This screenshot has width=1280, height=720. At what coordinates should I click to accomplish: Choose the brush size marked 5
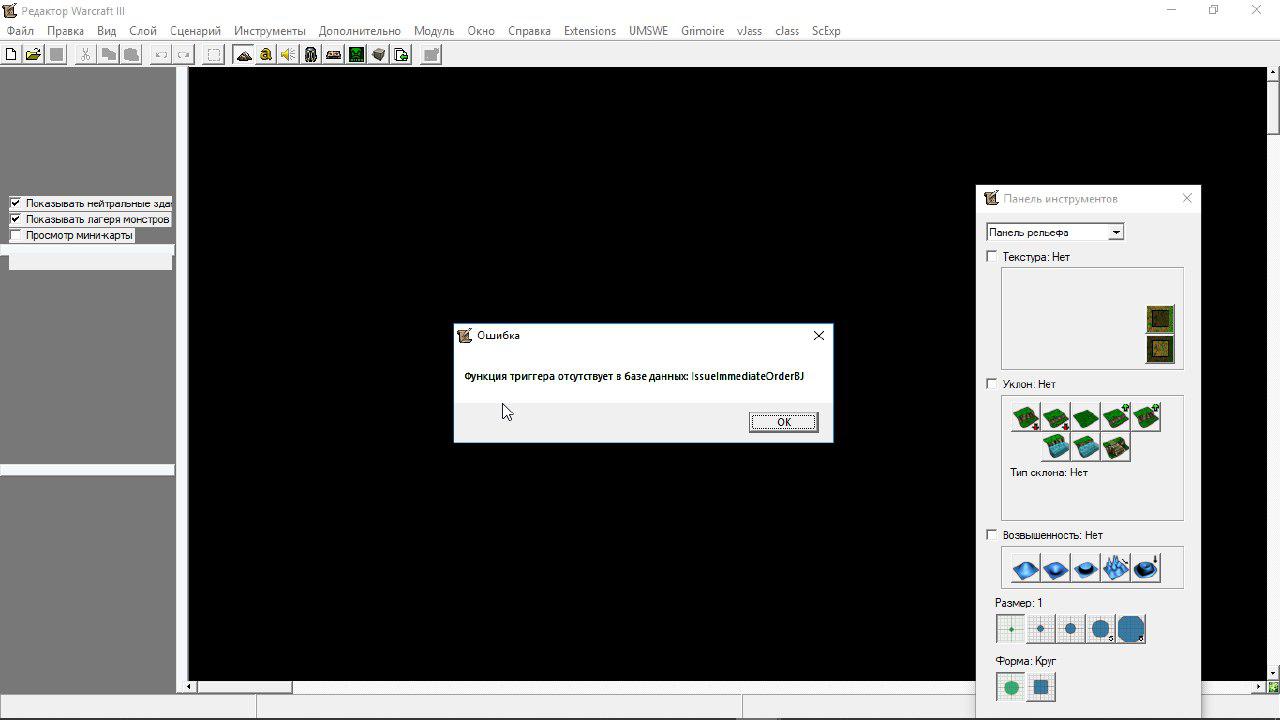click(1101, 629)
